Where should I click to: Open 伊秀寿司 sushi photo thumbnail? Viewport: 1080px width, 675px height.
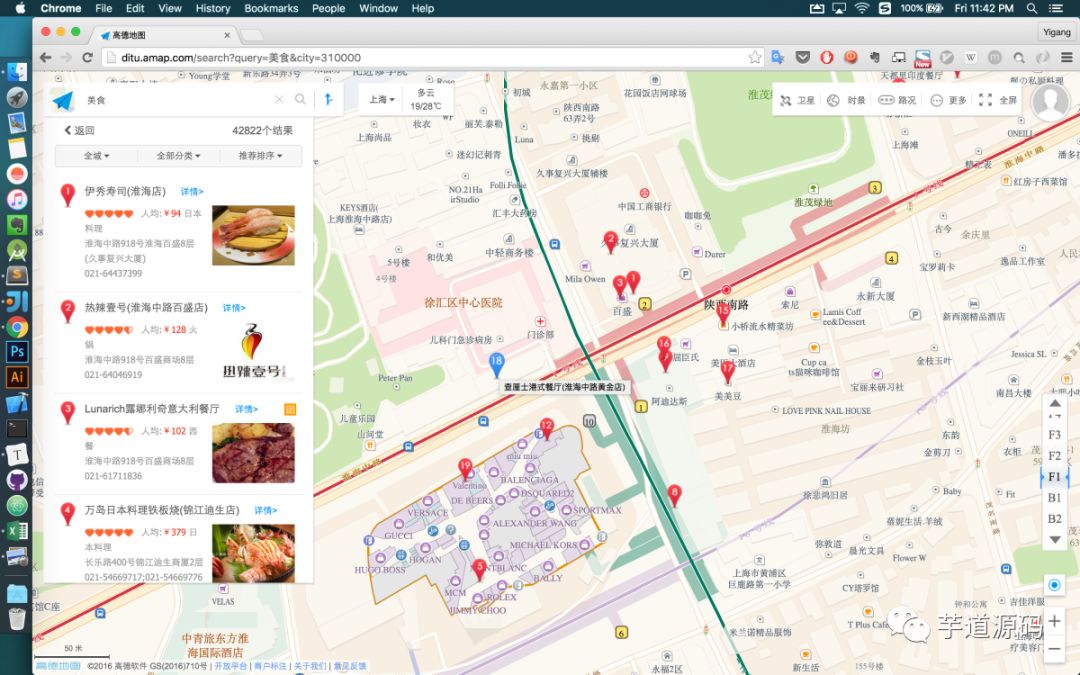[x=253, y=235]
